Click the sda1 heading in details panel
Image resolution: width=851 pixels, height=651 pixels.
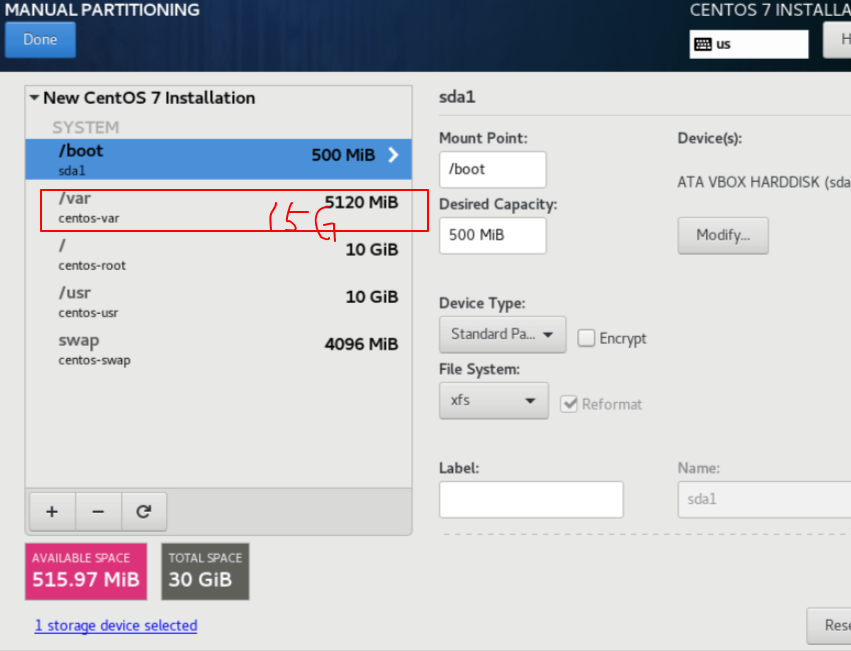tap(457, 97)
